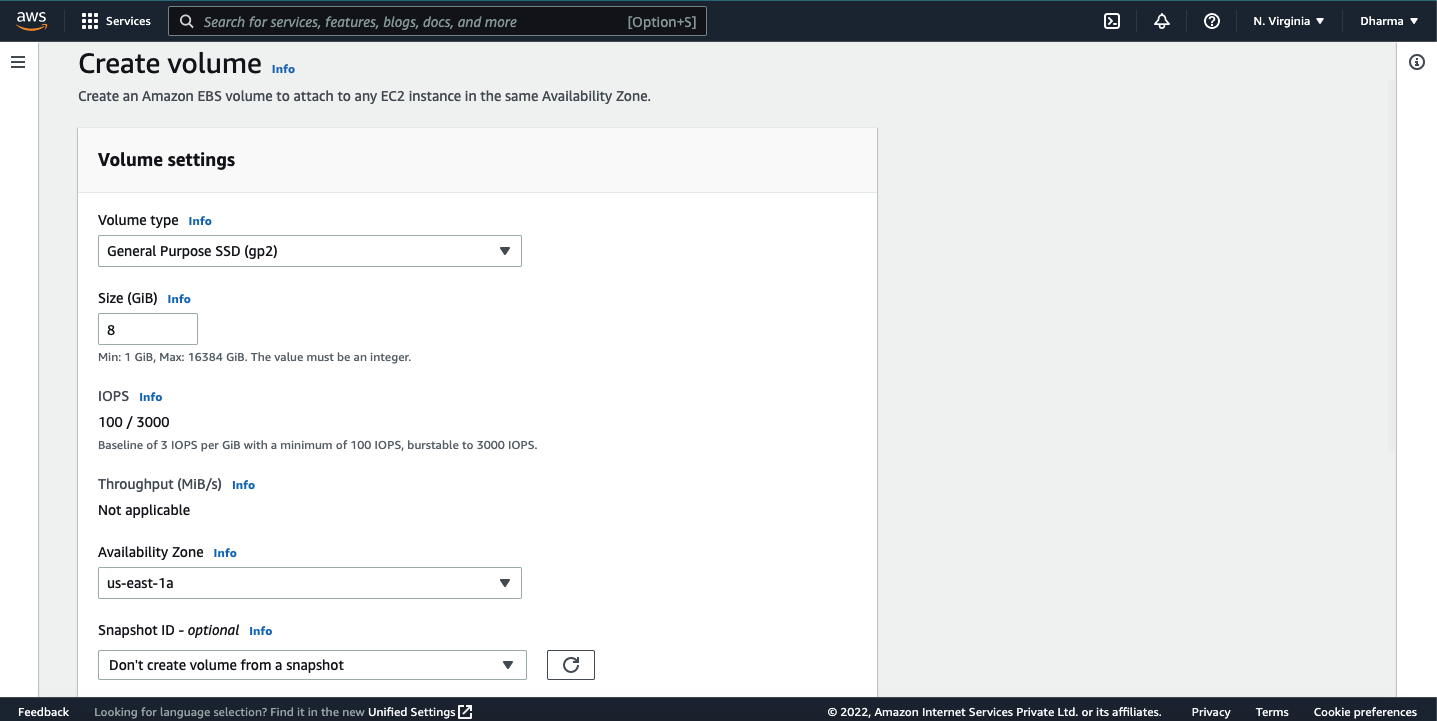This screenshot has height=721, width=1437.
Task: Click the 'Baseline of 3 IOPS per GiB' description
Action: (318, 445)
